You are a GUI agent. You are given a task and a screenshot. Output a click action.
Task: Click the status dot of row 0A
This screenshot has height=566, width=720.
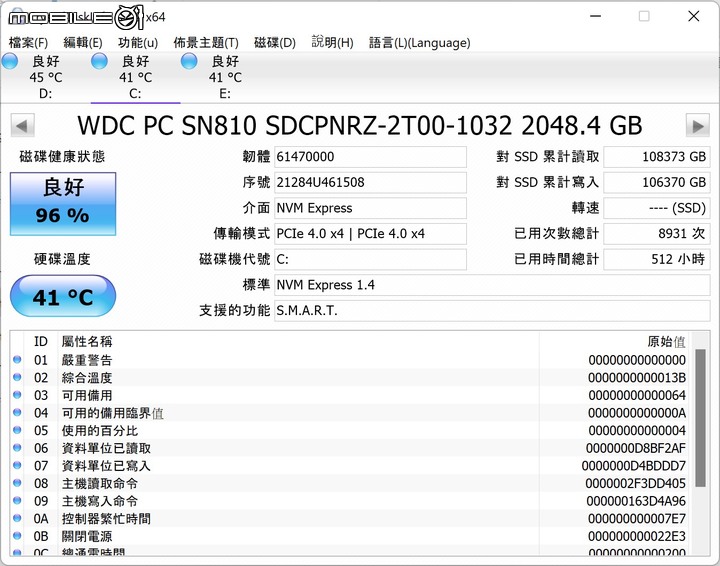[x=17, y=518]
